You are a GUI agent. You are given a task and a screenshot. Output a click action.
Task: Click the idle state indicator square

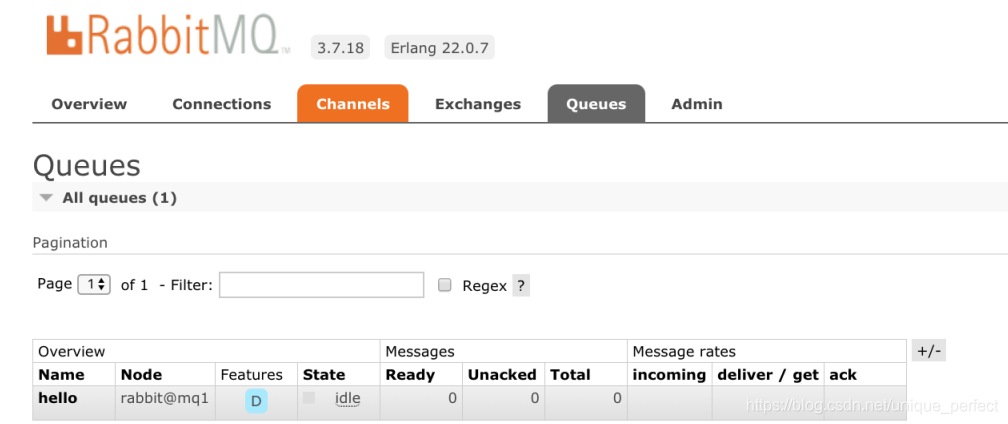pos(310,398)
